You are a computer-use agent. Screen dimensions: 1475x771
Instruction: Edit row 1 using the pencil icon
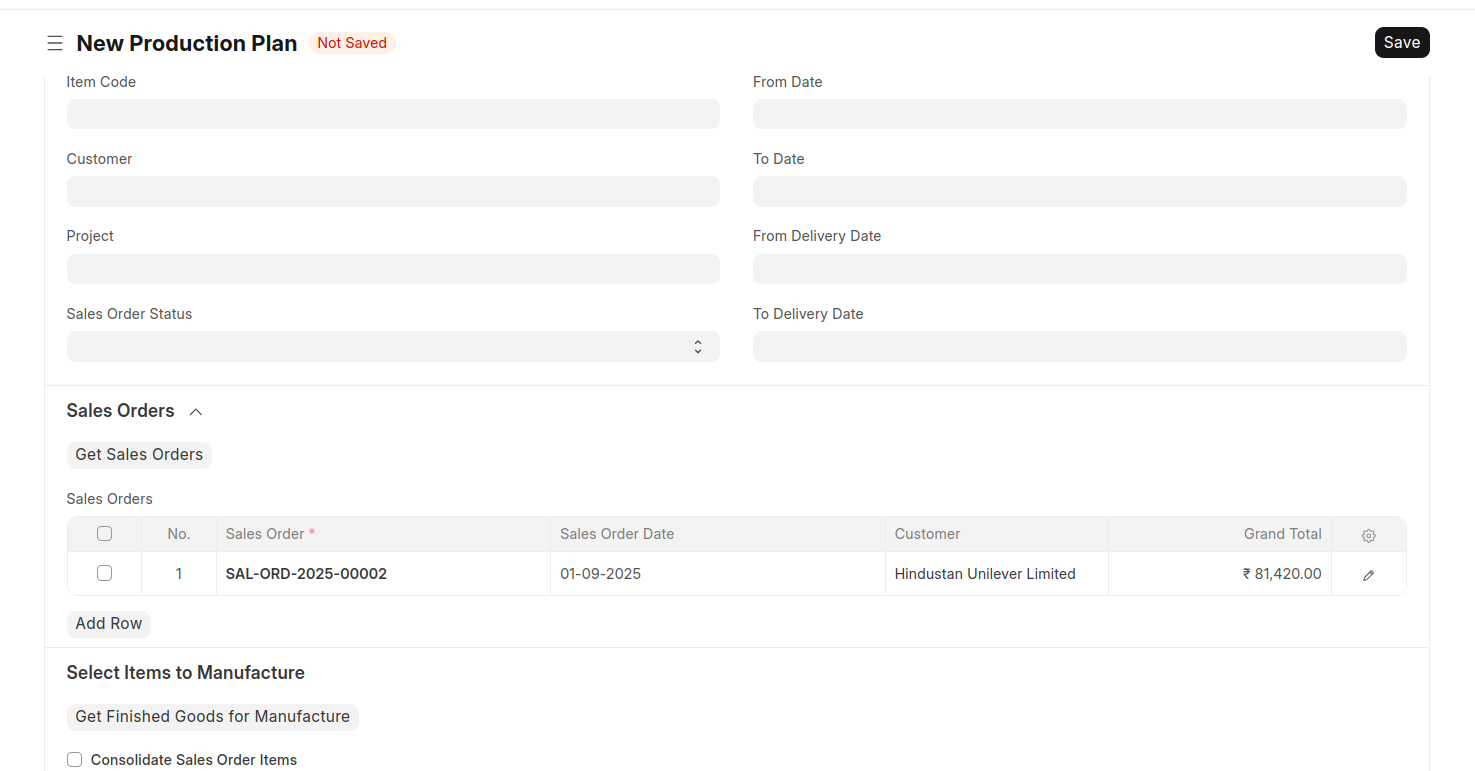(x=1368, y=575)
